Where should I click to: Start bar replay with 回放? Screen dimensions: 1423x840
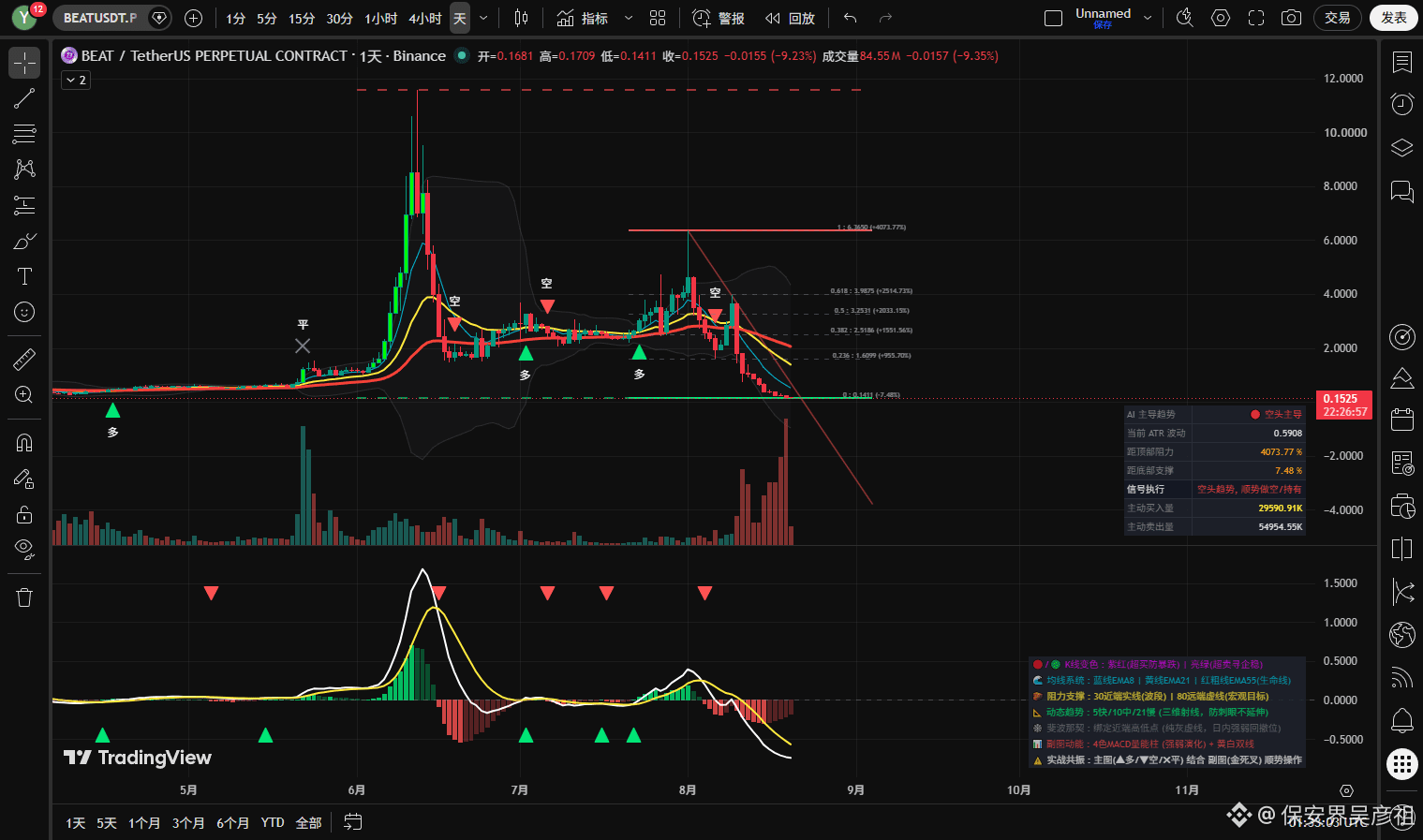[790, 18]
